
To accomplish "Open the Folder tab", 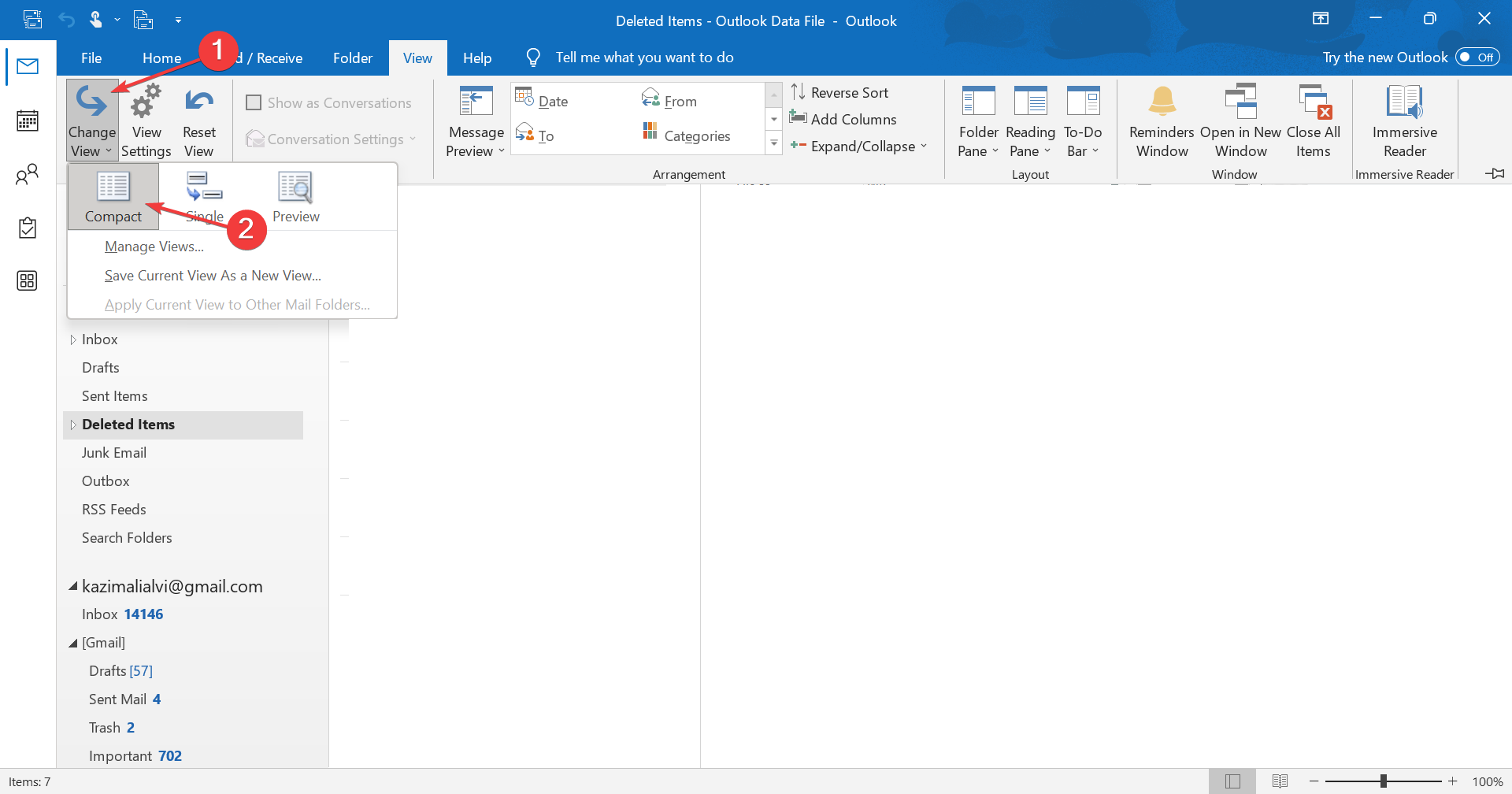I will 352,58.
